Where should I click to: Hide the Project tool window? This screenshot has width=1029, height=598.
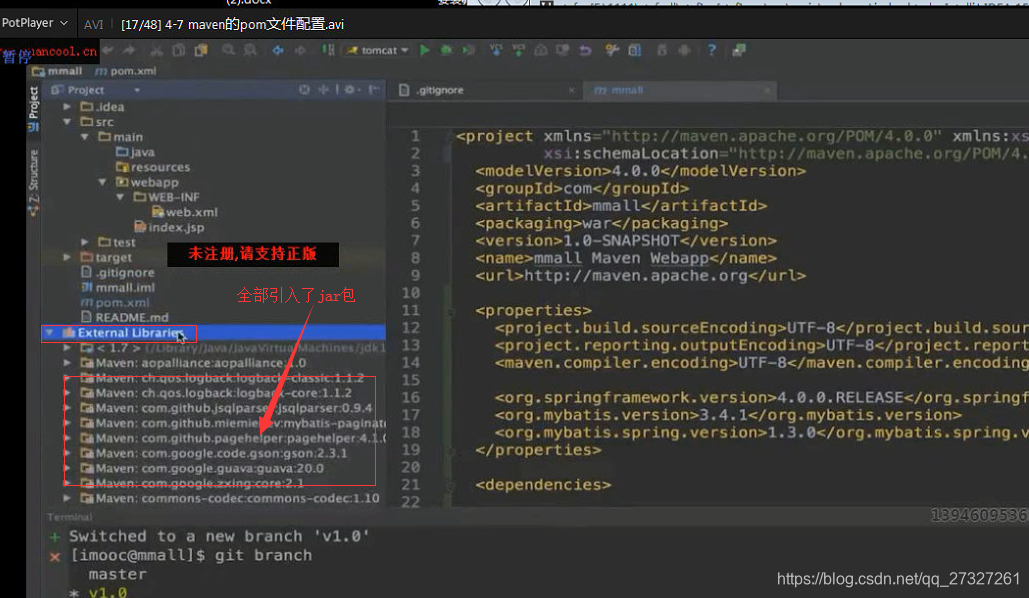pos(373,89)
